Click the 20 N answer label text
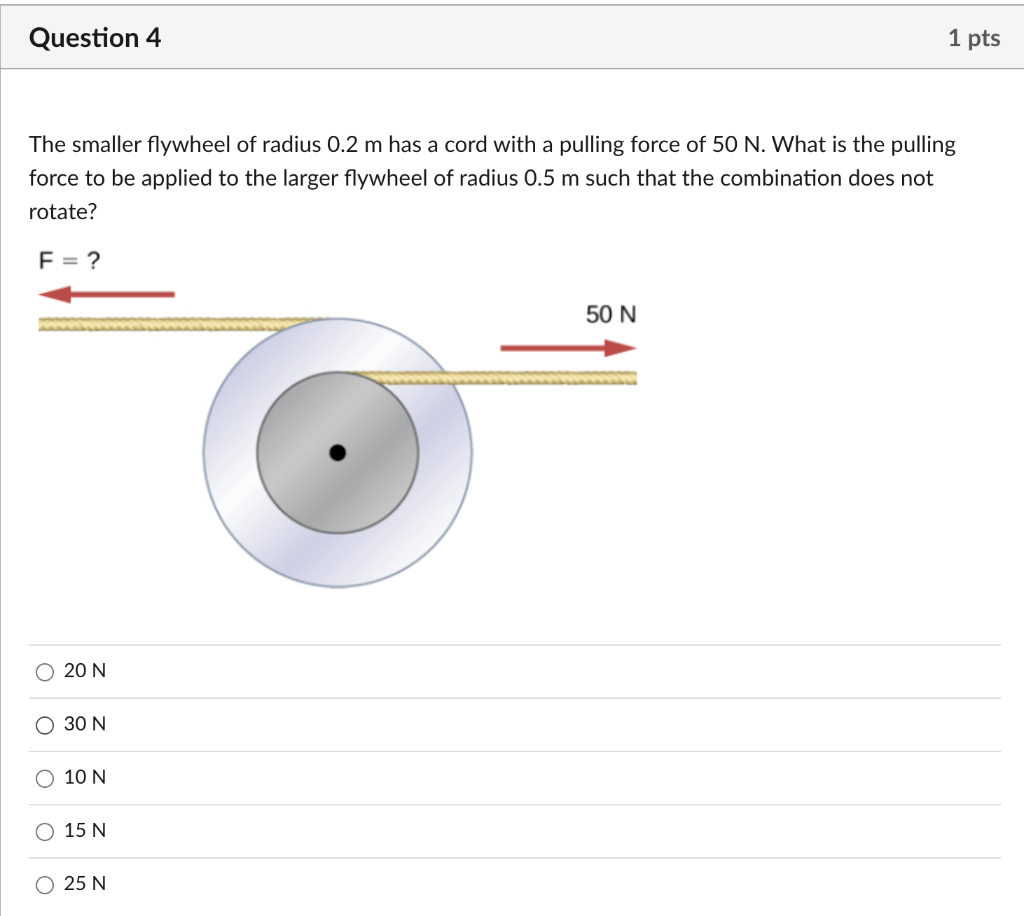Screen dimensions: 1024x916 click(83, 671)
